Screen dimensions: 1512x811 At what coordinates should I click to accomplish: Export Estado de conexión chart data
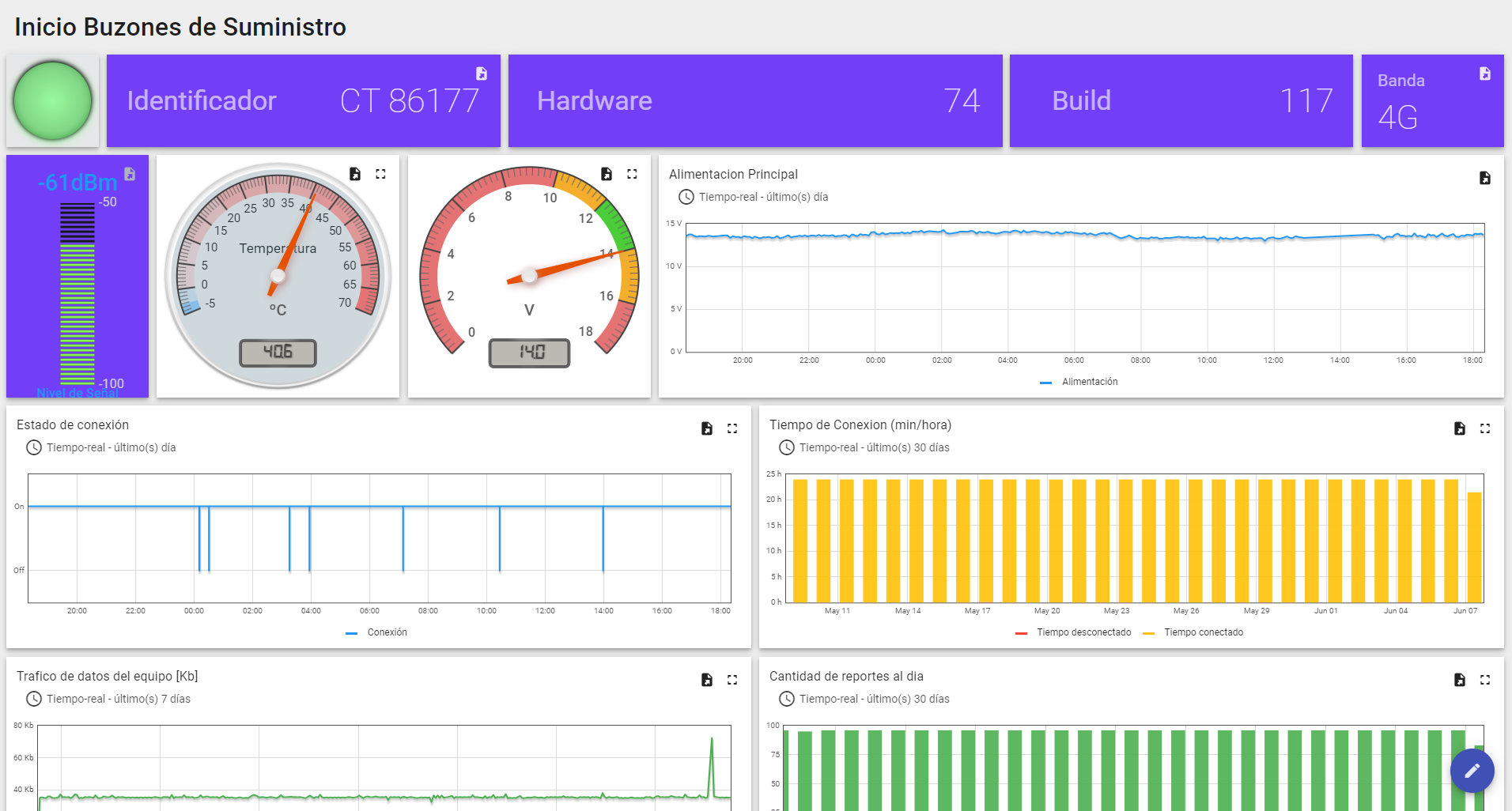point(707,428)
